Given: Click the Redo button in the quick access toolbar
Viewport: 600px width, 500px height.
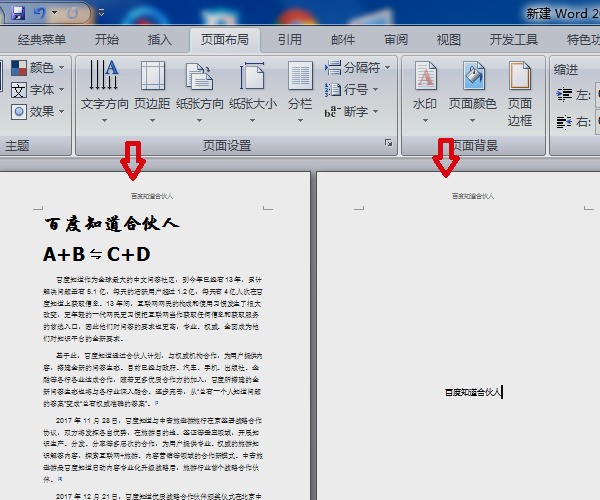Looking at the screenshot, I should click(73, 13).
